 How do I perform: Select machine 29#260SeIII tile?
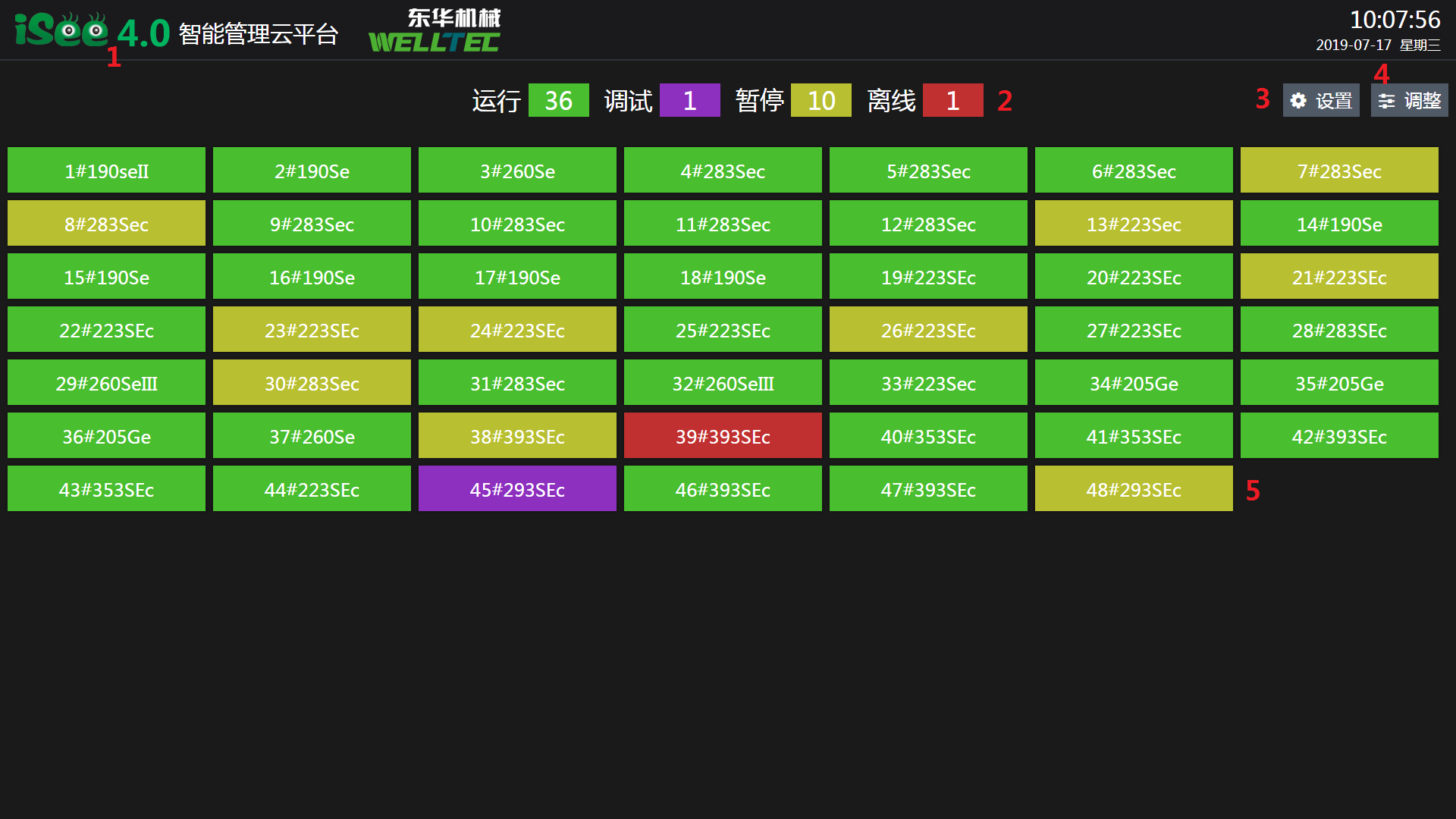(106, 383)
